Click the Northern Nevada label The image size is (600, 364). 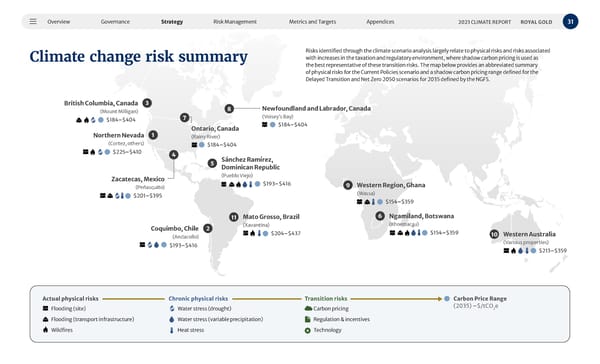[x=119, y=135]
